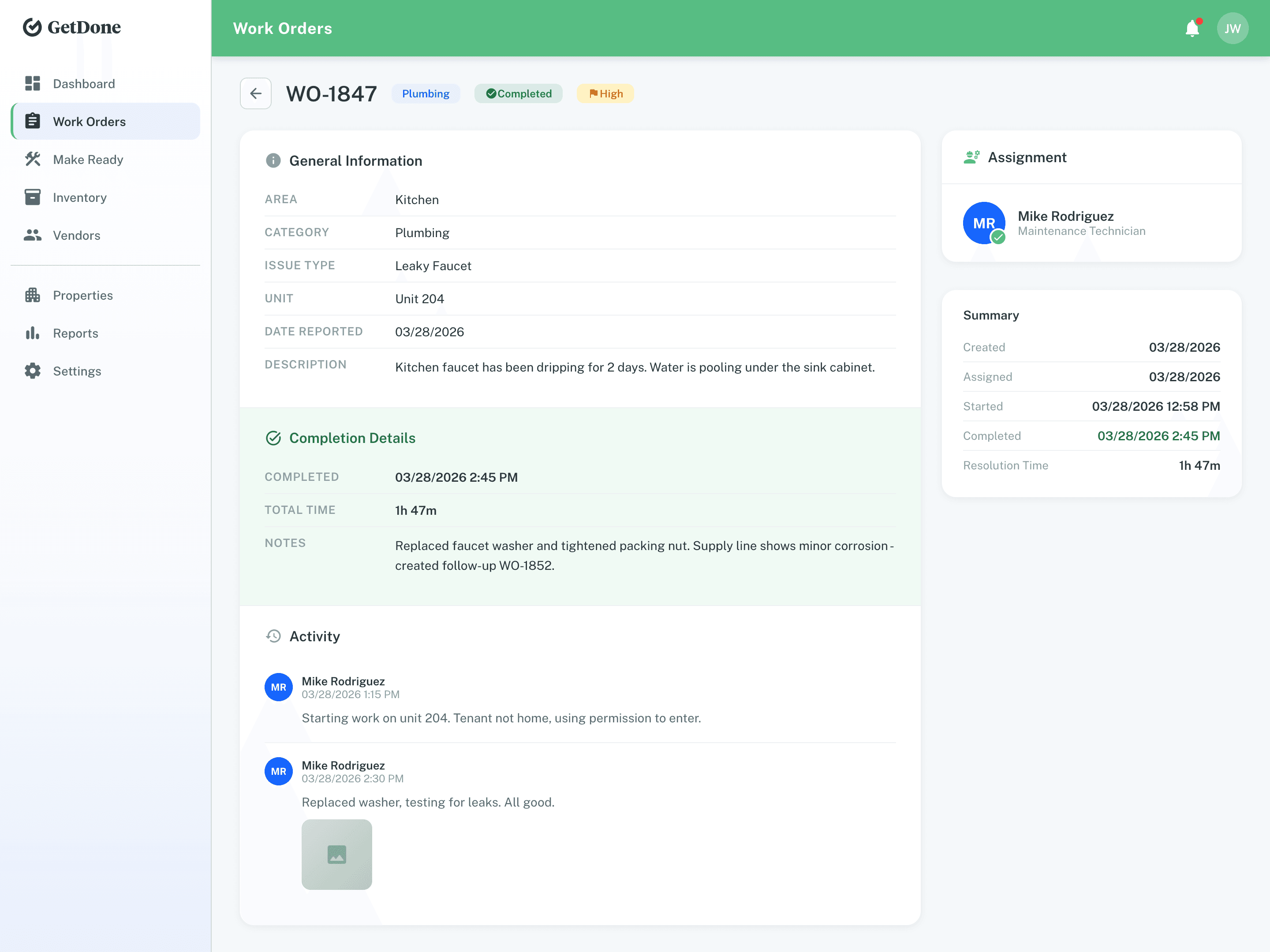Image resolution: width=1270 pixels, height=952 pixels.
Task: Select Work Orders in the sidebar
Action: coord(90,121)
